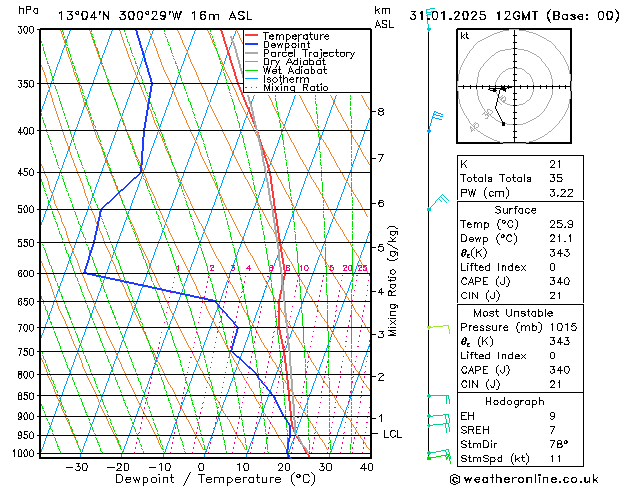Select 'Wet Adiabat' legend entry
The image size is (629, 486).
tap(295, 70)
